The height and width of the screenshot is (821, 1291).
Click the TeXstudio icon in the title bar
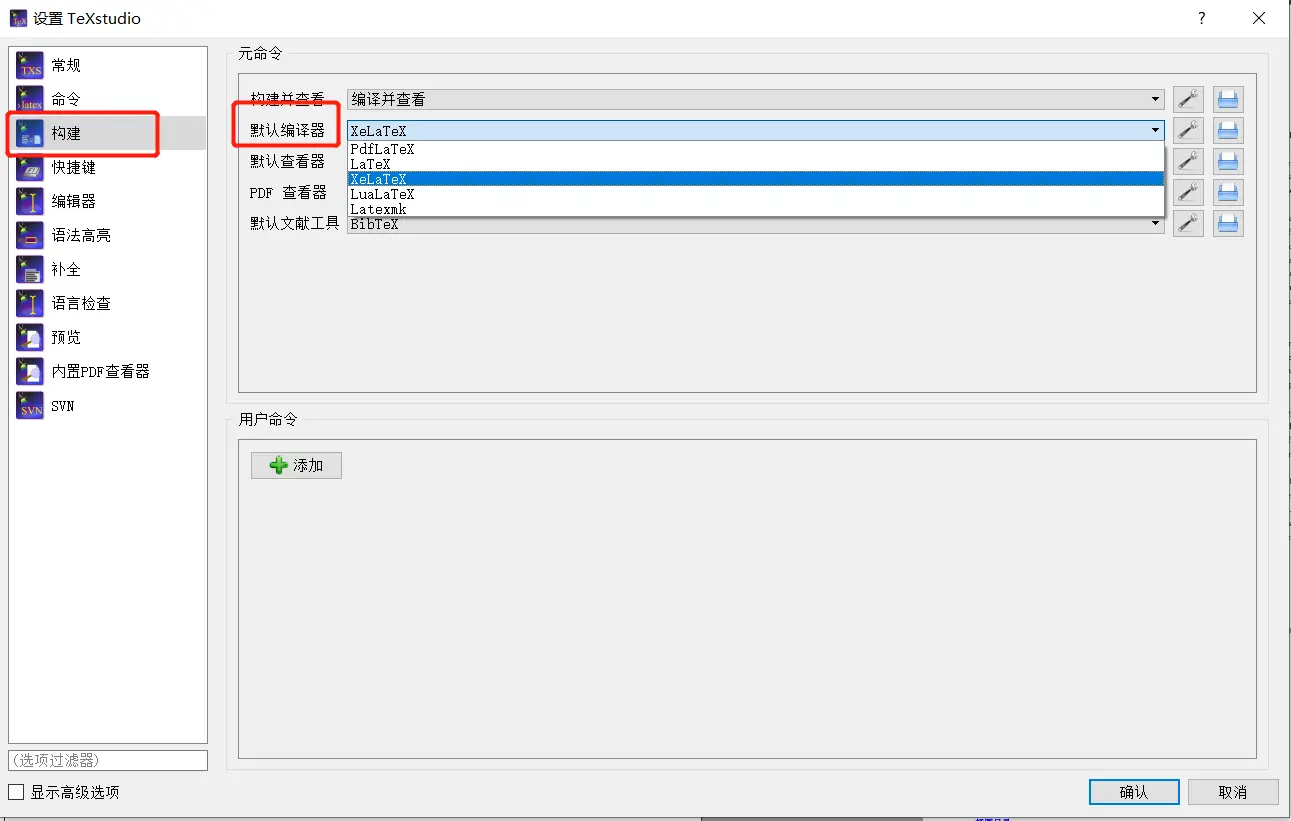pos(18,18)
